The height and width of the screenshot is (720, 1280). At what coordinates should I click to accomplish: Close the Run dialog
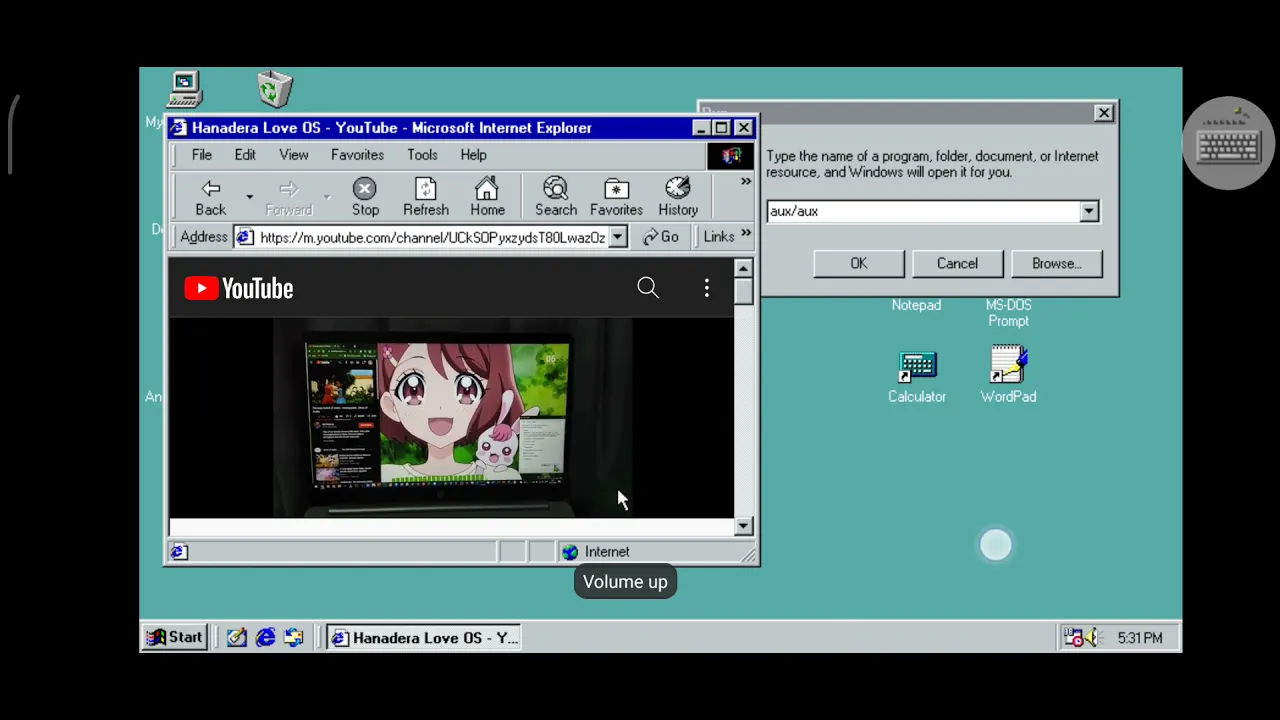[1104, 113]
